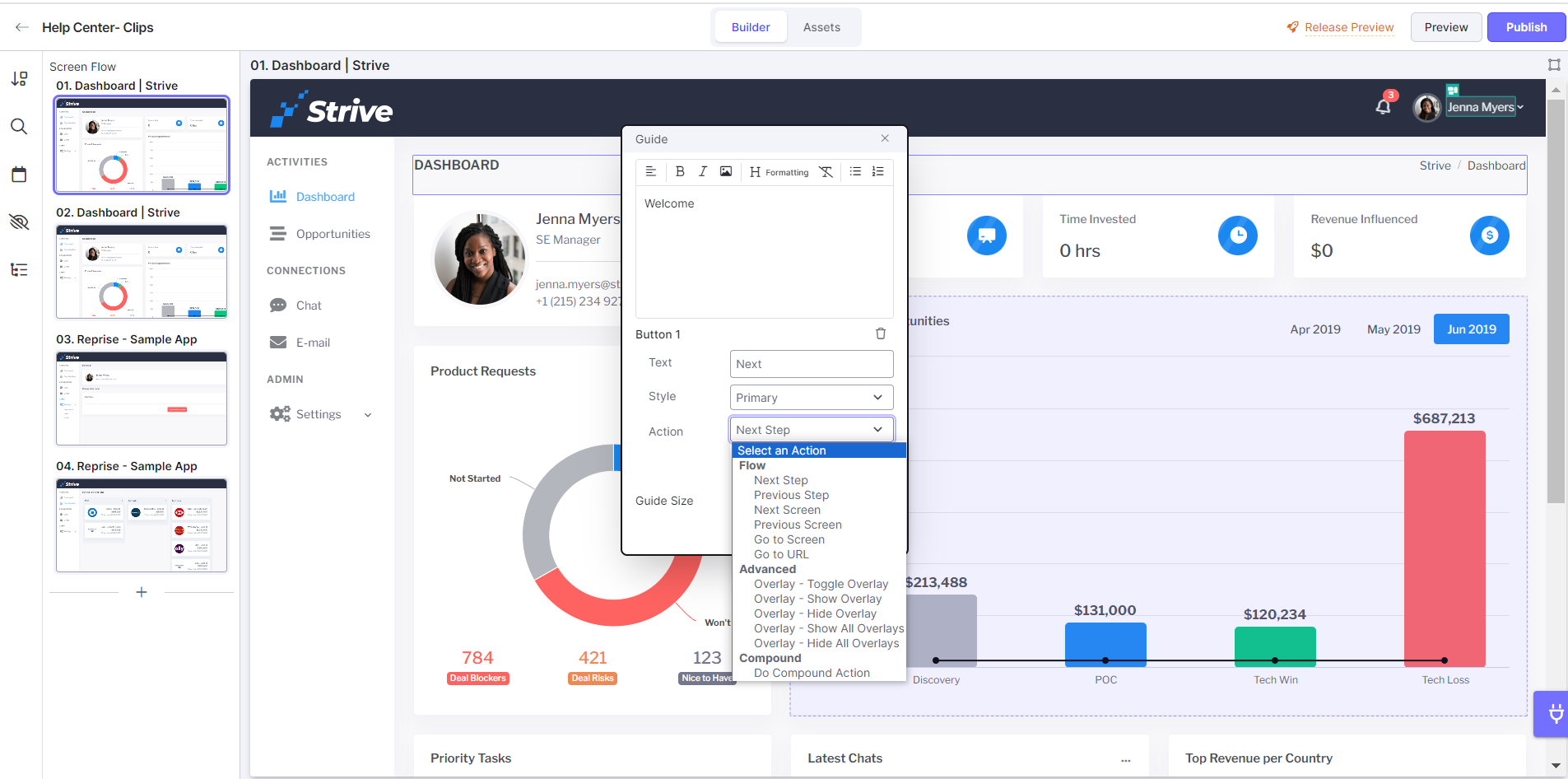Click the Publish button
The height and width of the screenshot is (779, 1568).
1526,27
